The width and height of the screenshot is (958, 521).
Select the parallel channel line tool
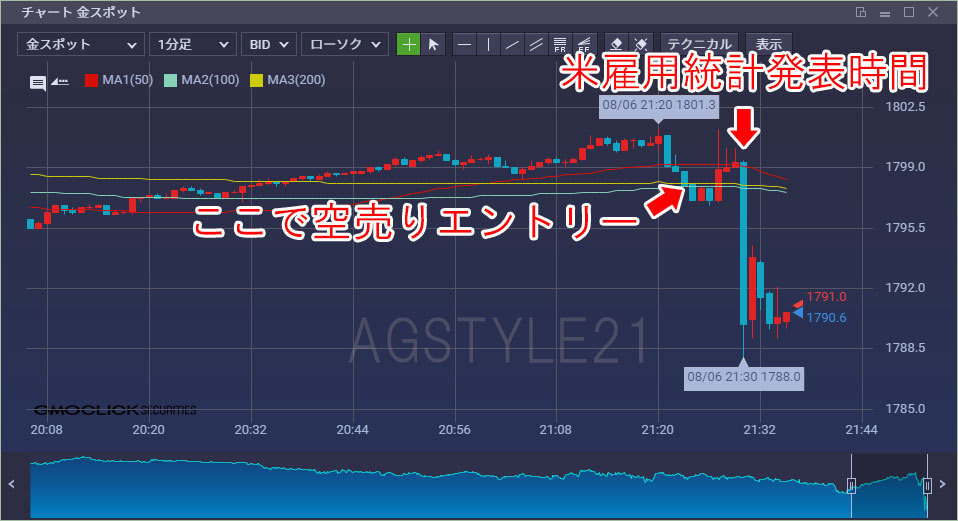[536, 44]
